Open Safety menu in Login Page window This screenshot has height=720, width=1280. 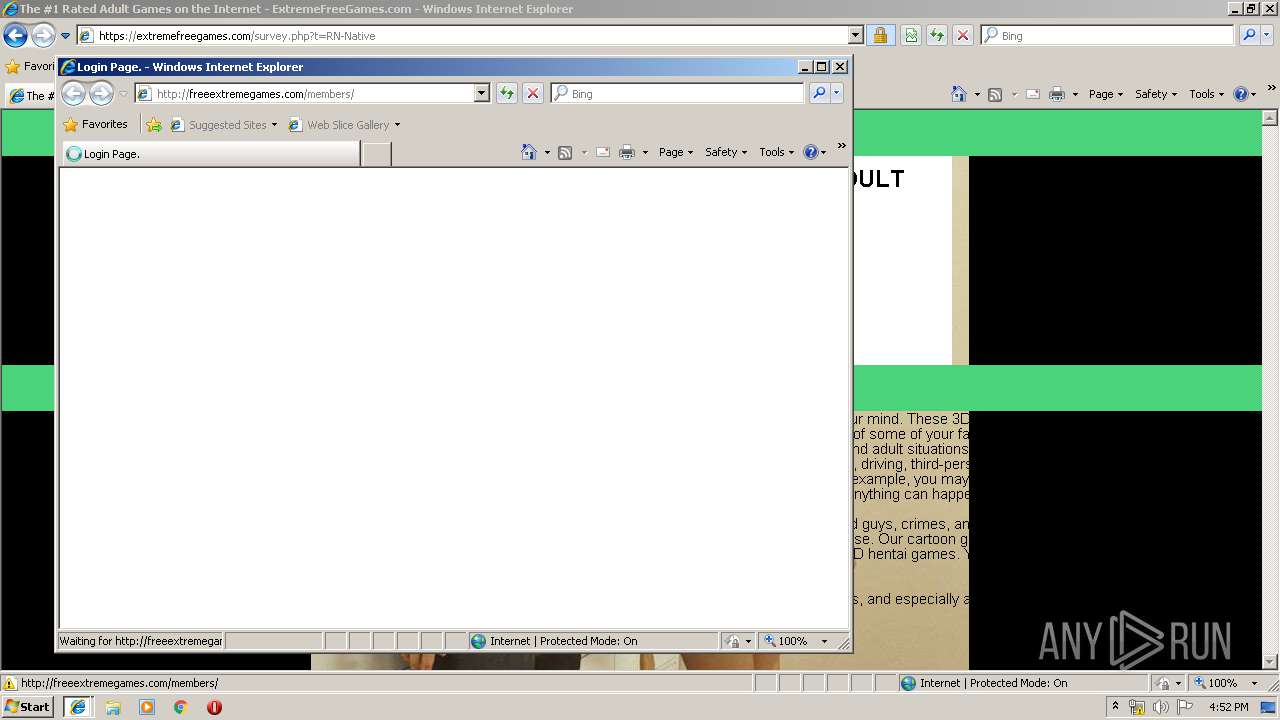(x=726, y=152)
